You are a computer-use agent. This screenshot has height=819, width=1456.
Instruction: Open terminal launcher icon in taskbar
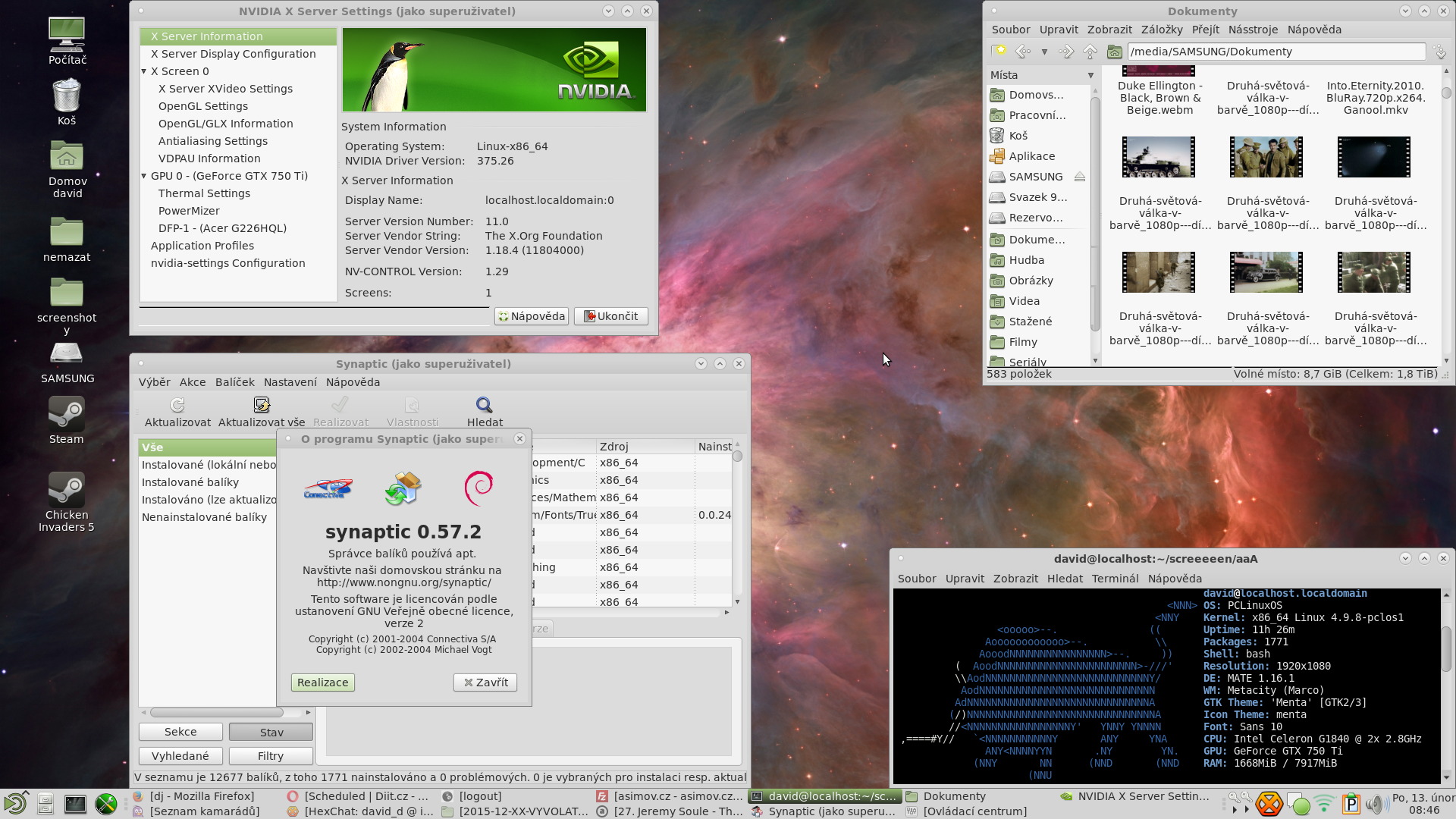[x=75, y=803]
